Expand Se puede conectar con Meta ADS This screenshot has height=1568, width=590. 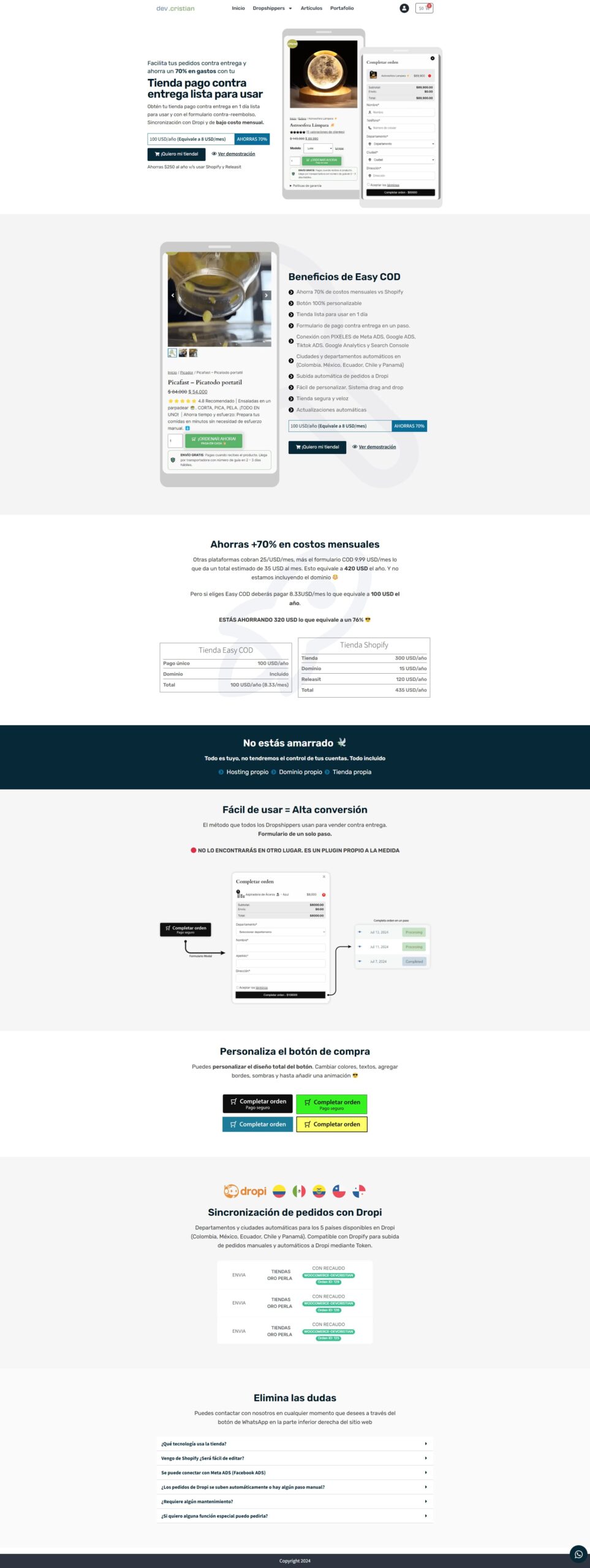pyautogui.click(x=295, y=1472)
